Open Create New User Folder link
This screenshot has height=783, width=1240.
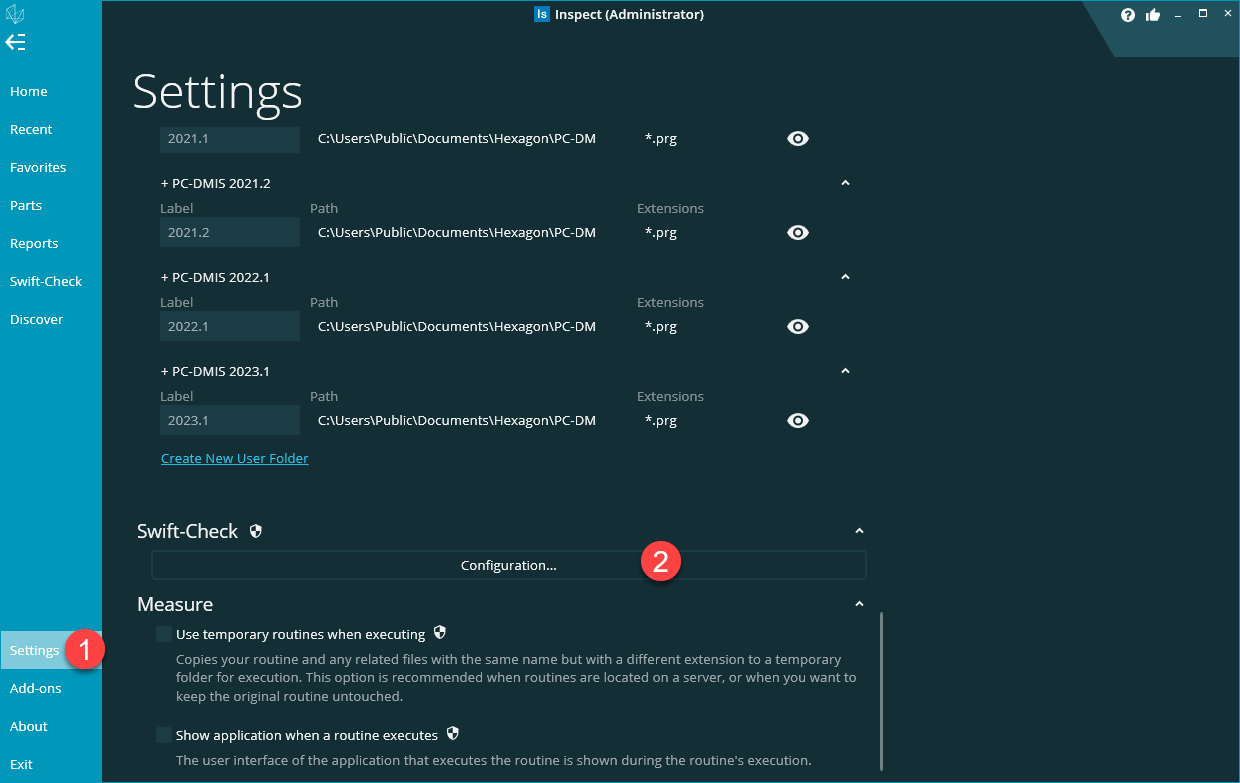[x=234, y=458]
